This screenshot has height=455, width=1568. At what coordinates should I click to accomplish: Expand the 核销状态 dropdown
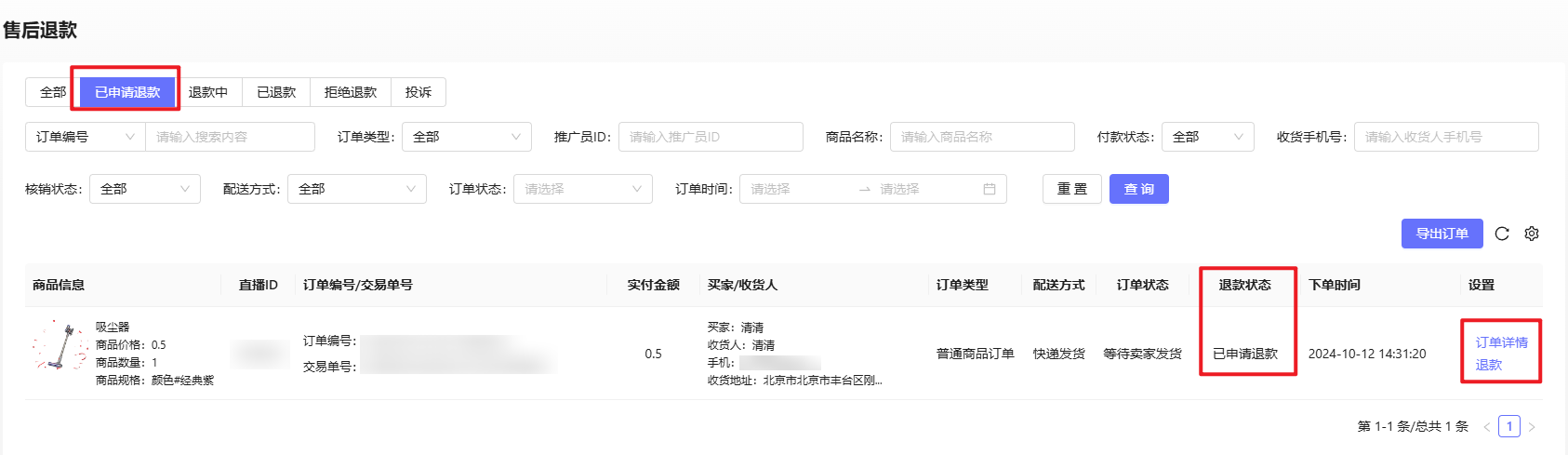(x=144, y=189)
